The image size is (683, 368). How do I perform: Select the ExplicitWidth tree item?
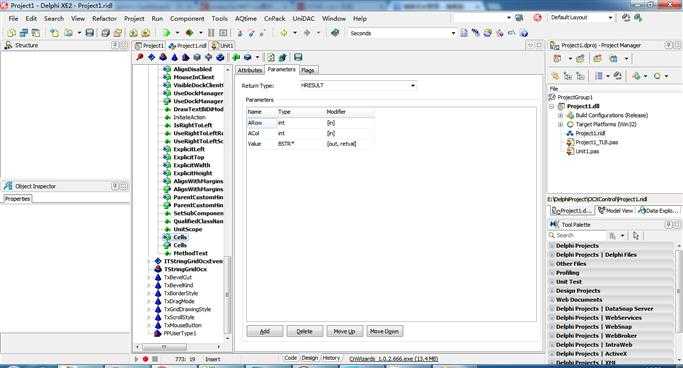[192, 165]
